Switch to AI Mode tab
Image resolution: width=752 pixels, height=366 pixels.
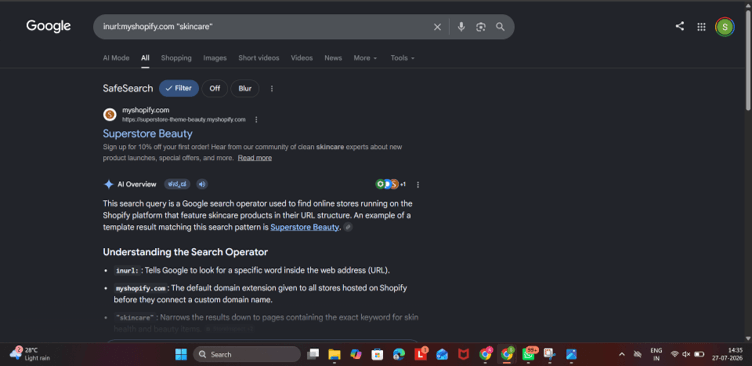116,58
